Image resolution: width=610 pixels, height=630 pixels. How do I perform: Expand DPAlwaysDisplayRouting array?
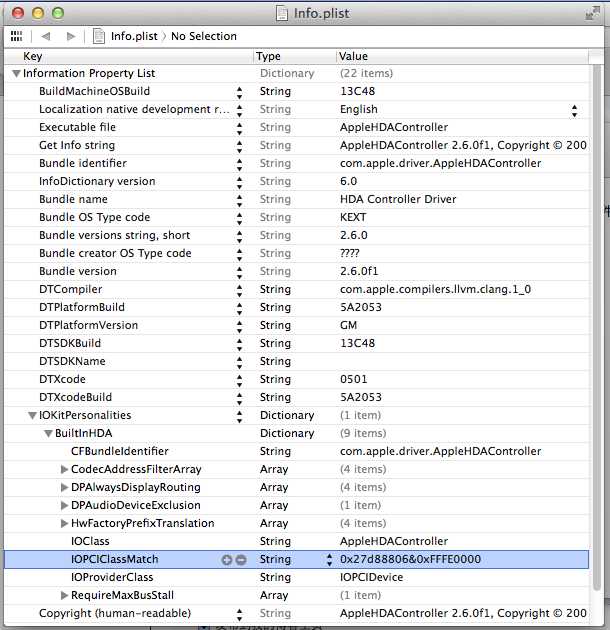pyautogui.click(x=64, y=487)
